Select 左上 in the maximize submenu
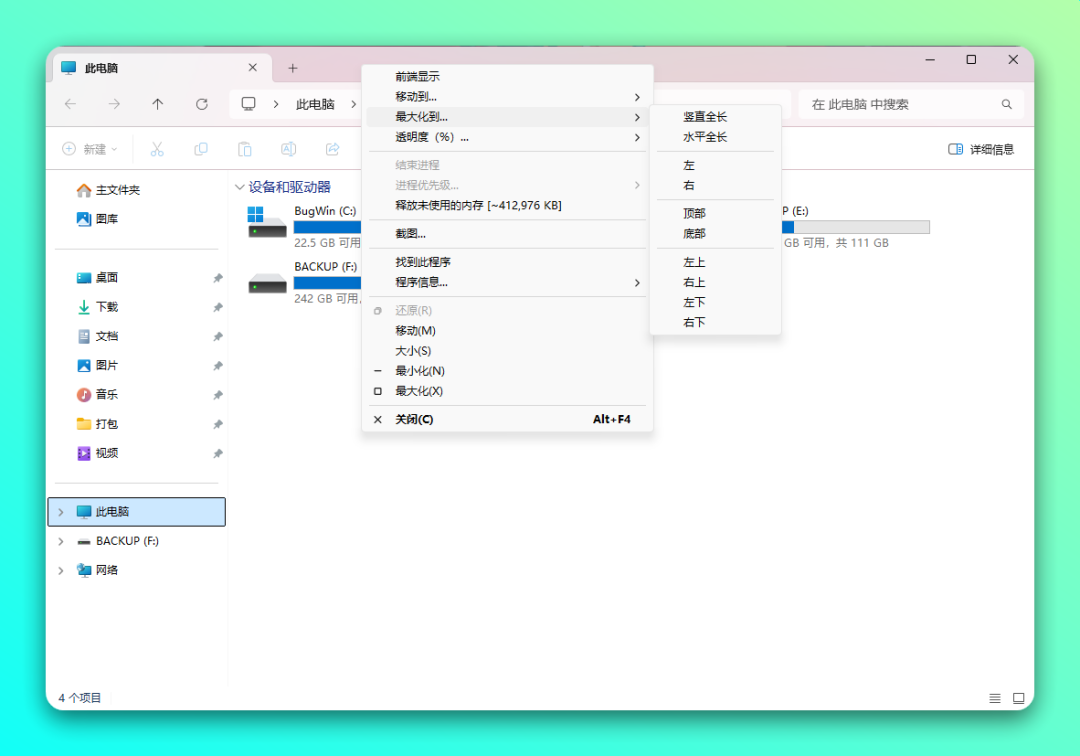This screenshot has height=756, width=1080. tap(694, 262)
